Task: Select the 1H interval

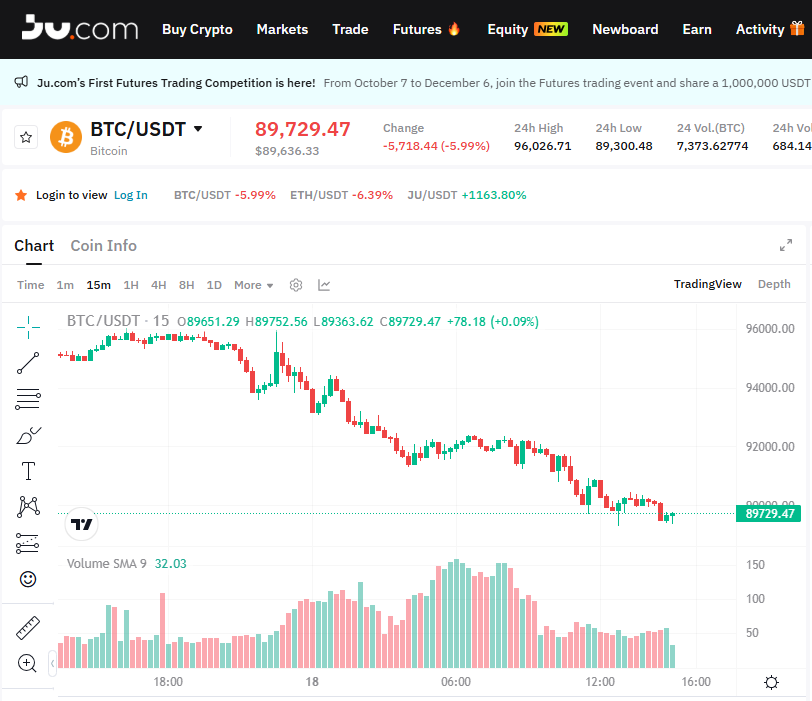Action: coord(131,285)
